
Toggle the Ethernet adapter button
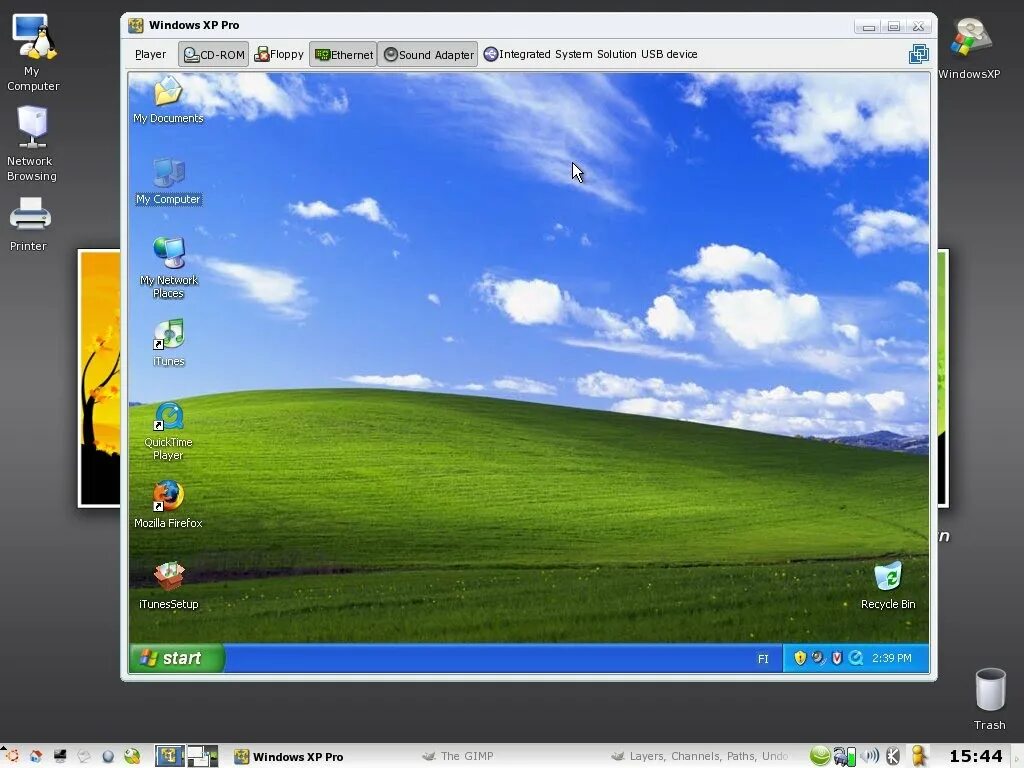click(x=344, y=54)
